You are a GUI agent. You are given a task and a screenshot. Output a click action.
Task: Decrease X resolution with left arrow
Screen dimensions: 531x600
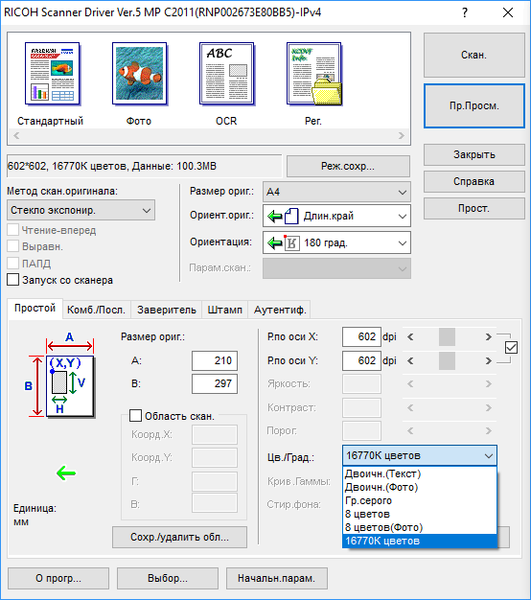coord(410,337)
